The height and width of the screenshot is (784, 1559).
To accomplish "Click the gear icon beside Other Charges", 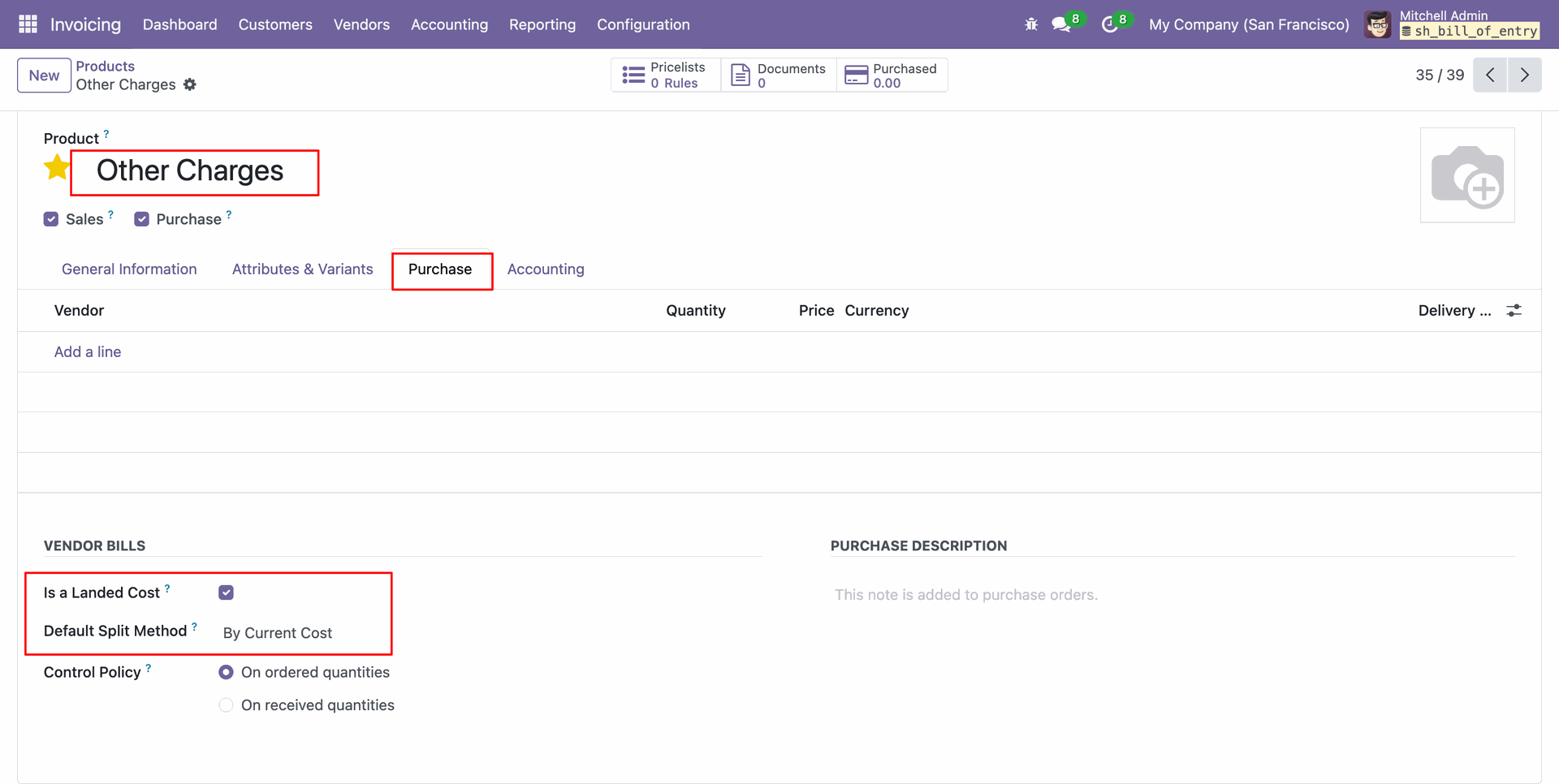I will 190,84.
